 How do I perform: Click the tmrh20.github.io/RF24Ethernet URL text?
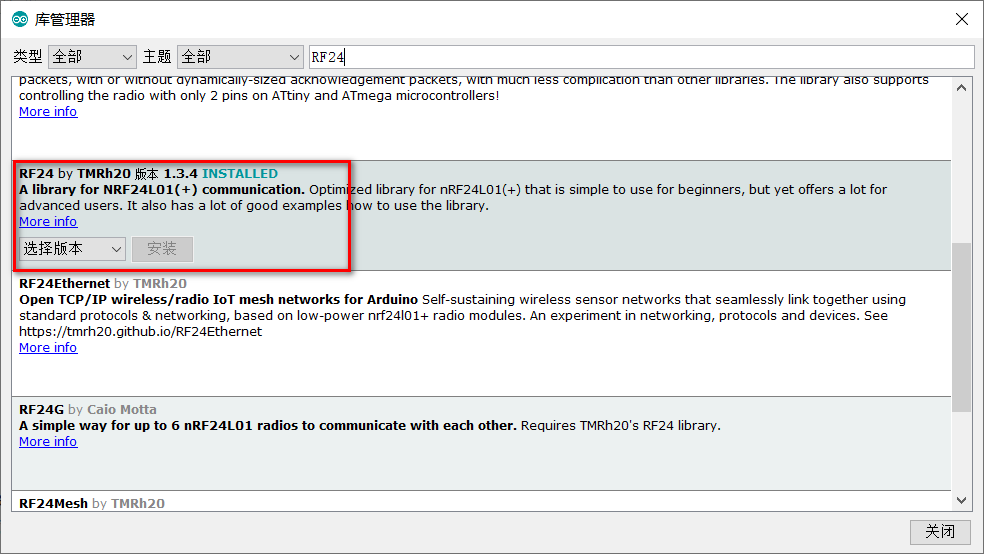[x=140, y=331]
